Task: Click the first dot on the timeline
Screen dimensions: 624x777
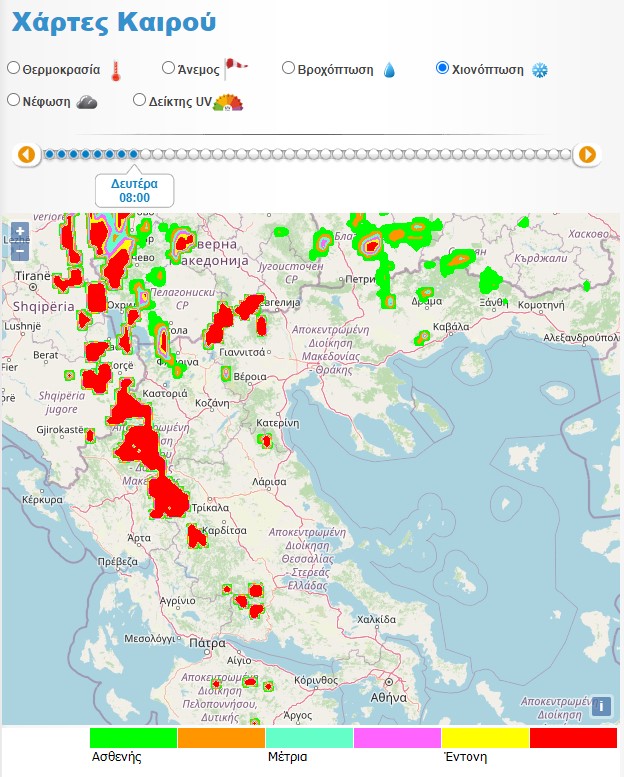Action: (x=49, y=155)
